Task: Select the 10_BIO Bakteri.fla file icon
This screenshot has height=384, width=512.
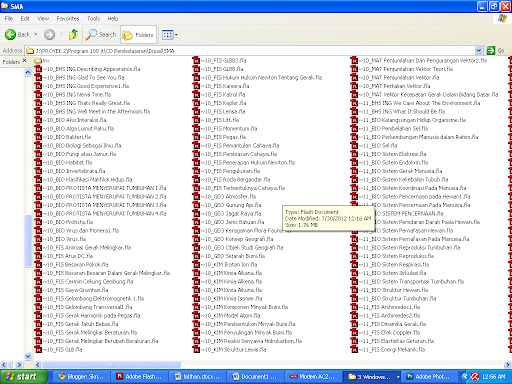Action: [38, 137]
